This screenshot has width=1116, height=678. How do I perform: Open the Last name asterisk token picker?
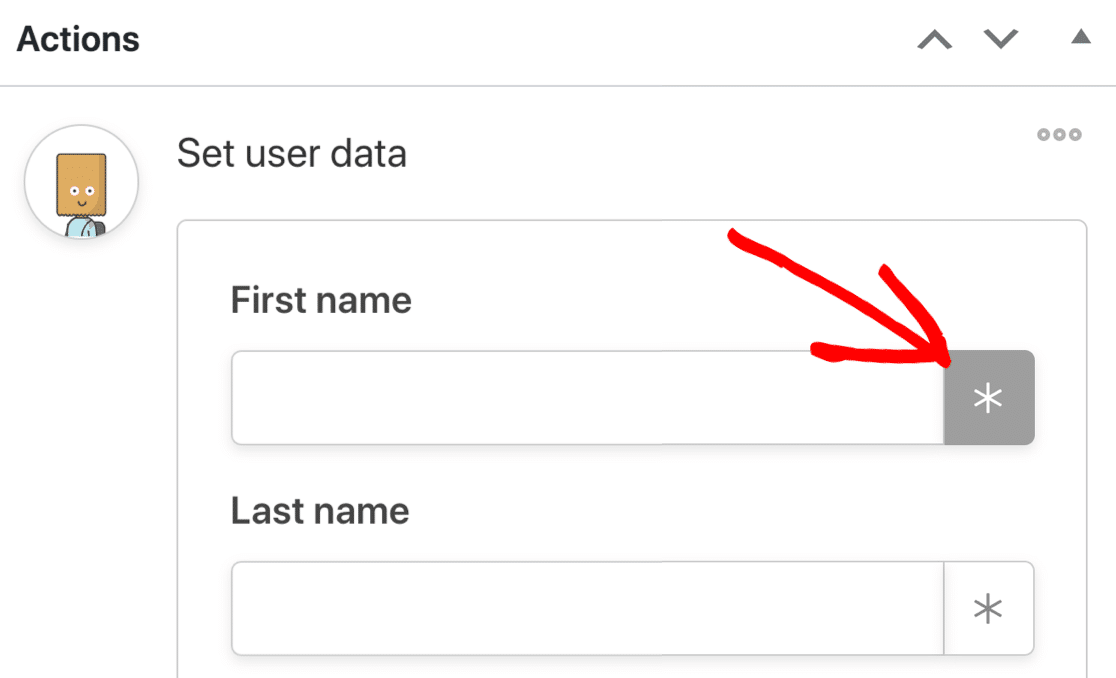(x=988, y=609)
